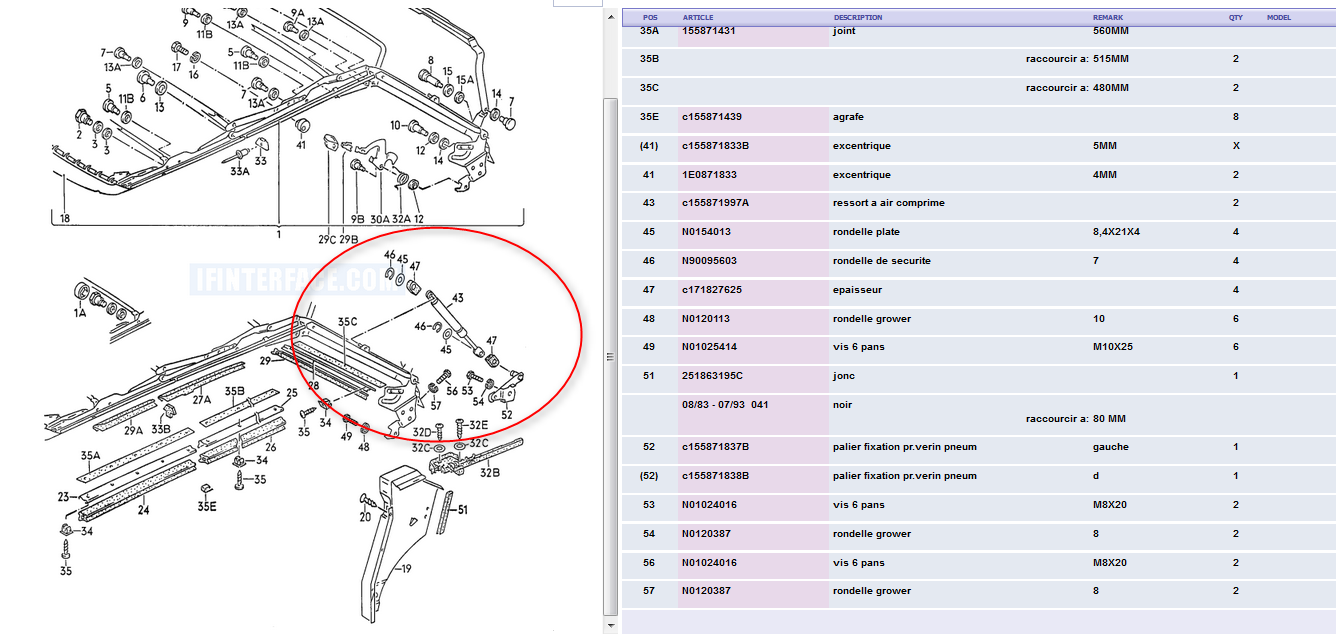Click position 51 in the POS column

(x=649, y=376)
